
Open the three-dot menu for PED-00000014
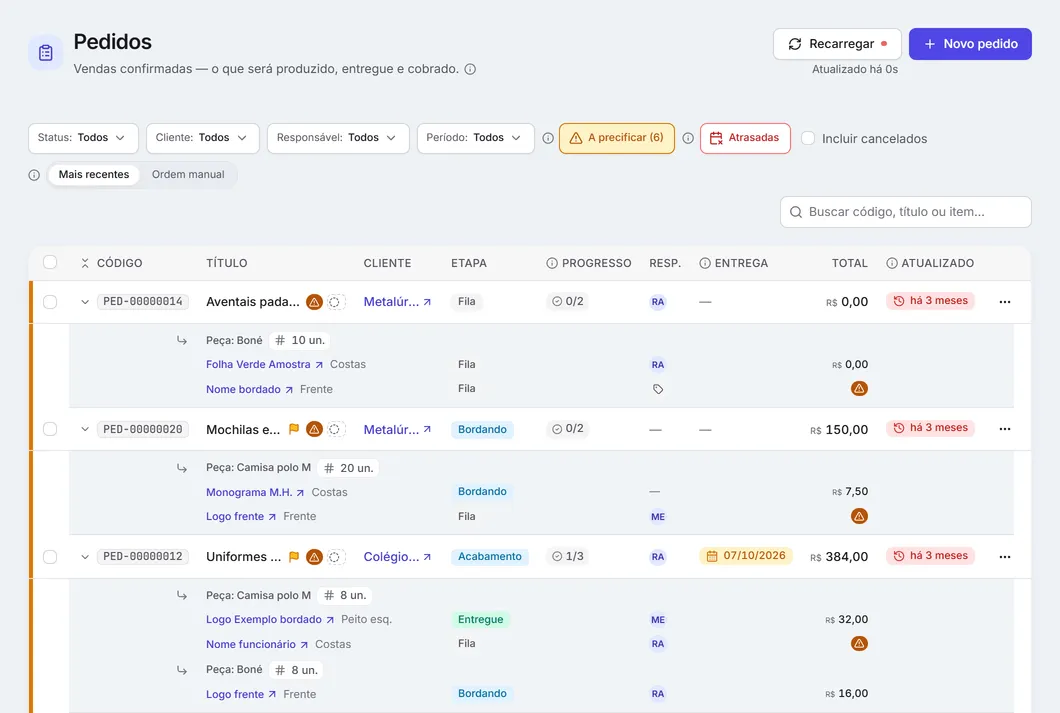pos(1005,302)
